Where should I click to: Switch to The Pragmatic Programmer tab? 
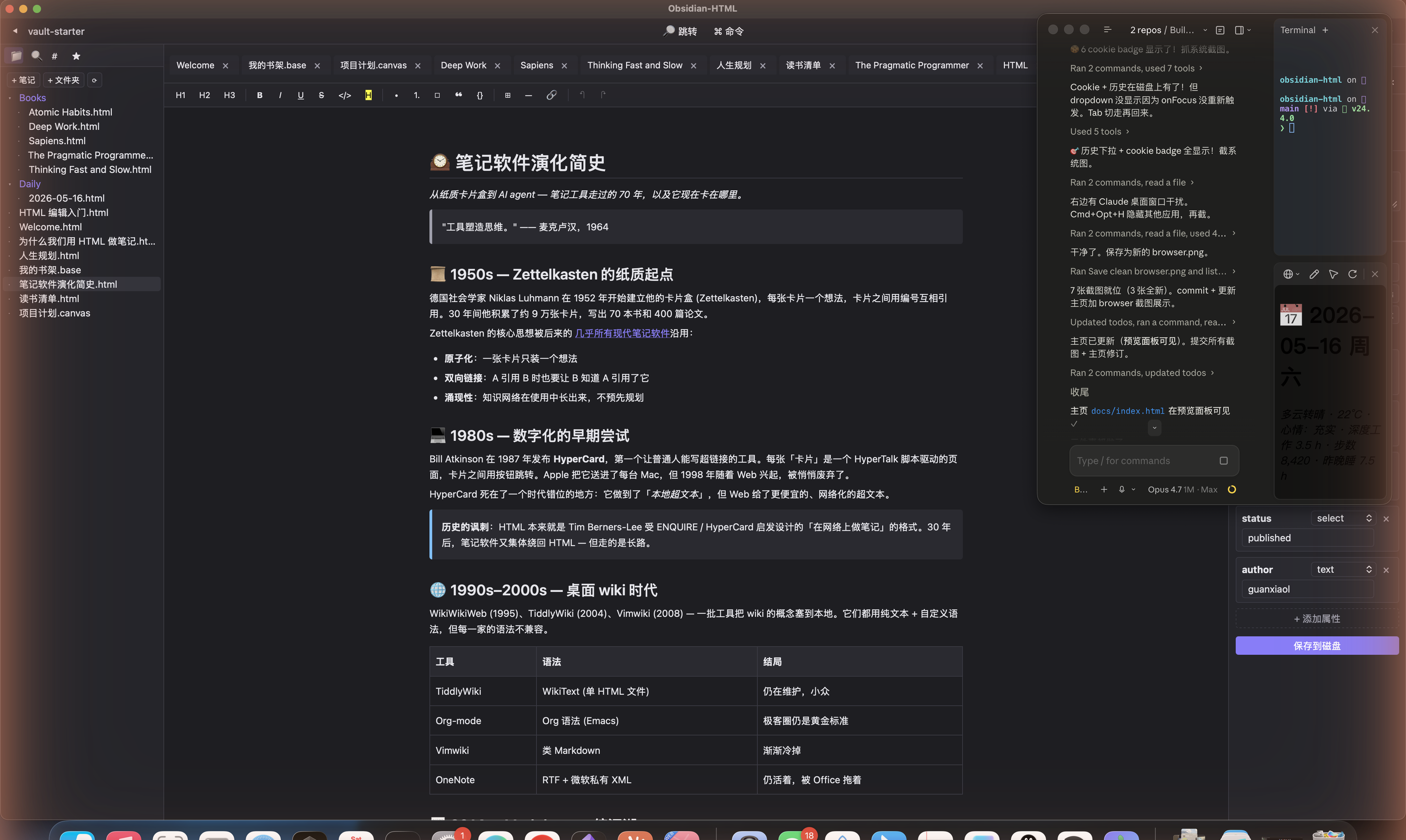(x=912, y=65)
